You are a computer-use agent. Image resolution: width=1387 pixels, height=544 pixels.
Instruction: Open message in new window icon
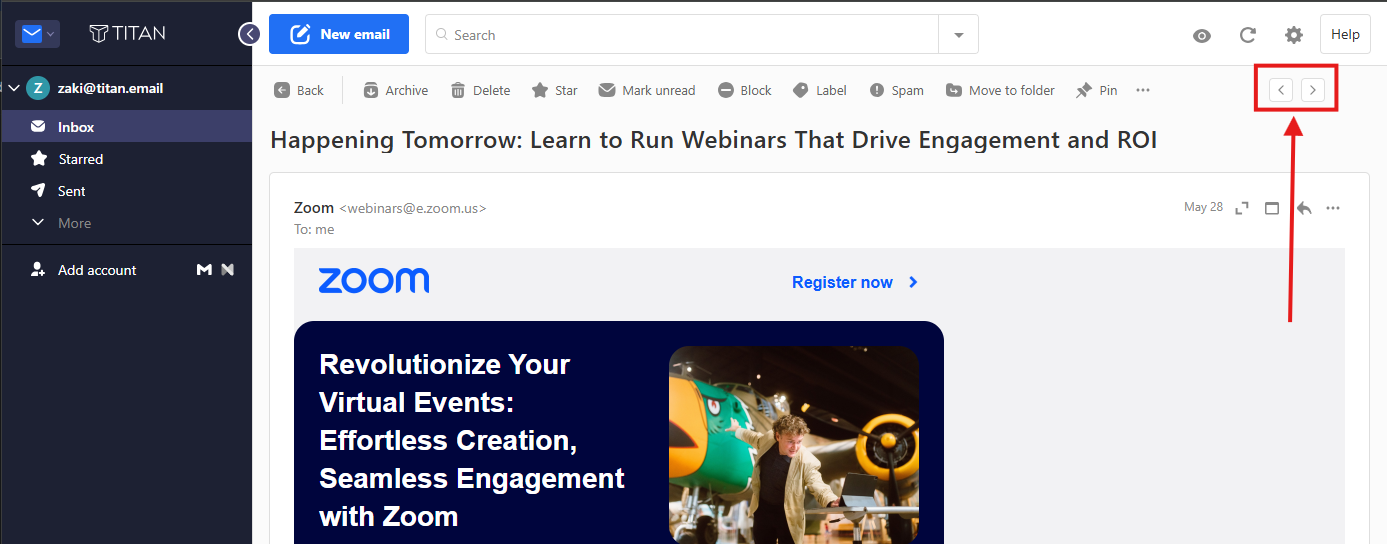[x=1272, y=208]
